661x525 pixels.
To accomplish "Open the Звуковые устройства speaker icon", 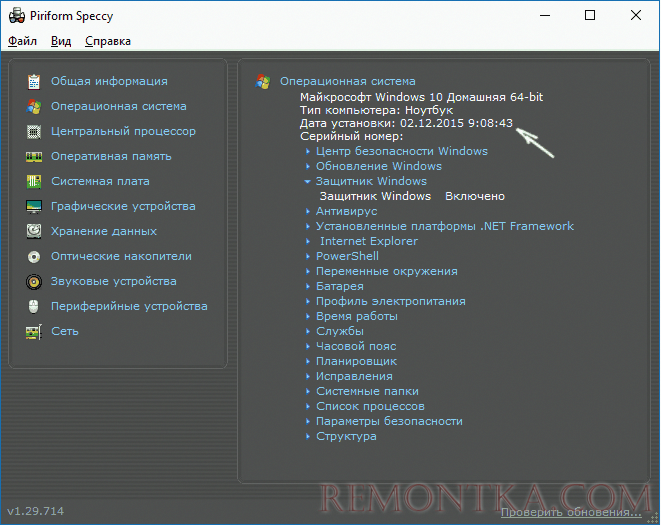I will [x=34, y=281].
